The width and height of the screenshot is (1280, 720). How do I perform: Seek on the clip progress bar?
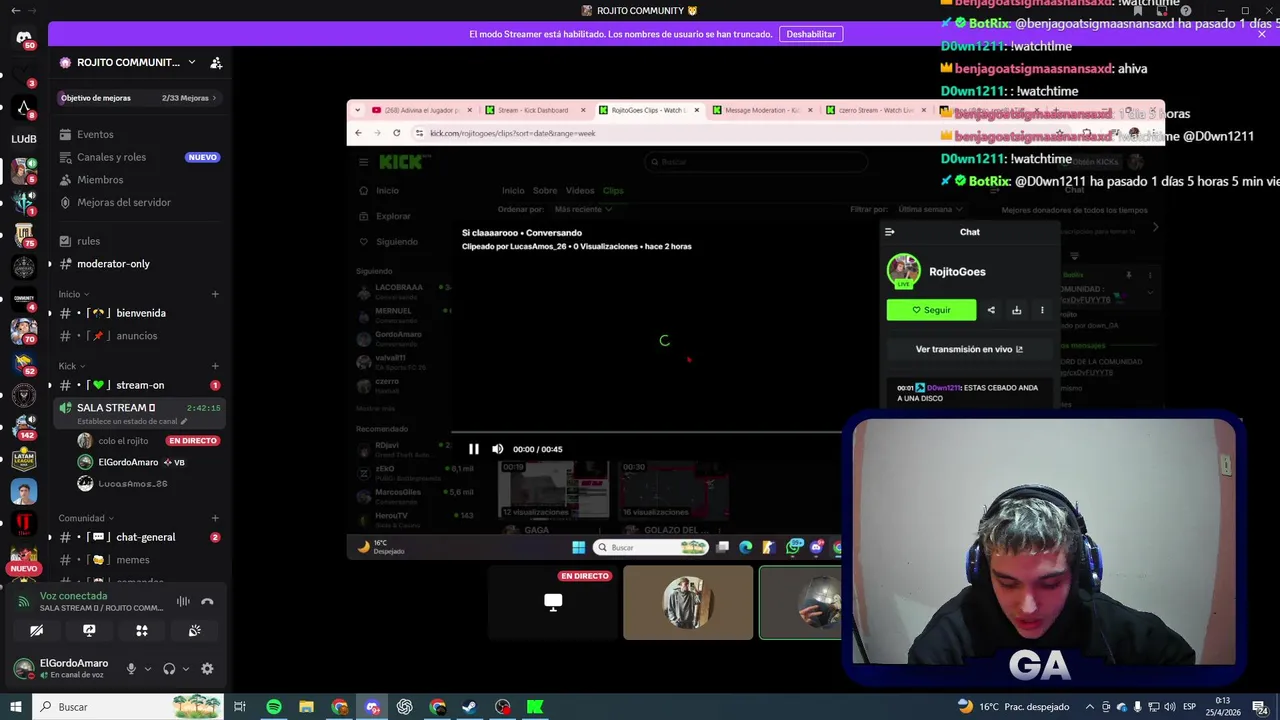(x=646, y=434)
